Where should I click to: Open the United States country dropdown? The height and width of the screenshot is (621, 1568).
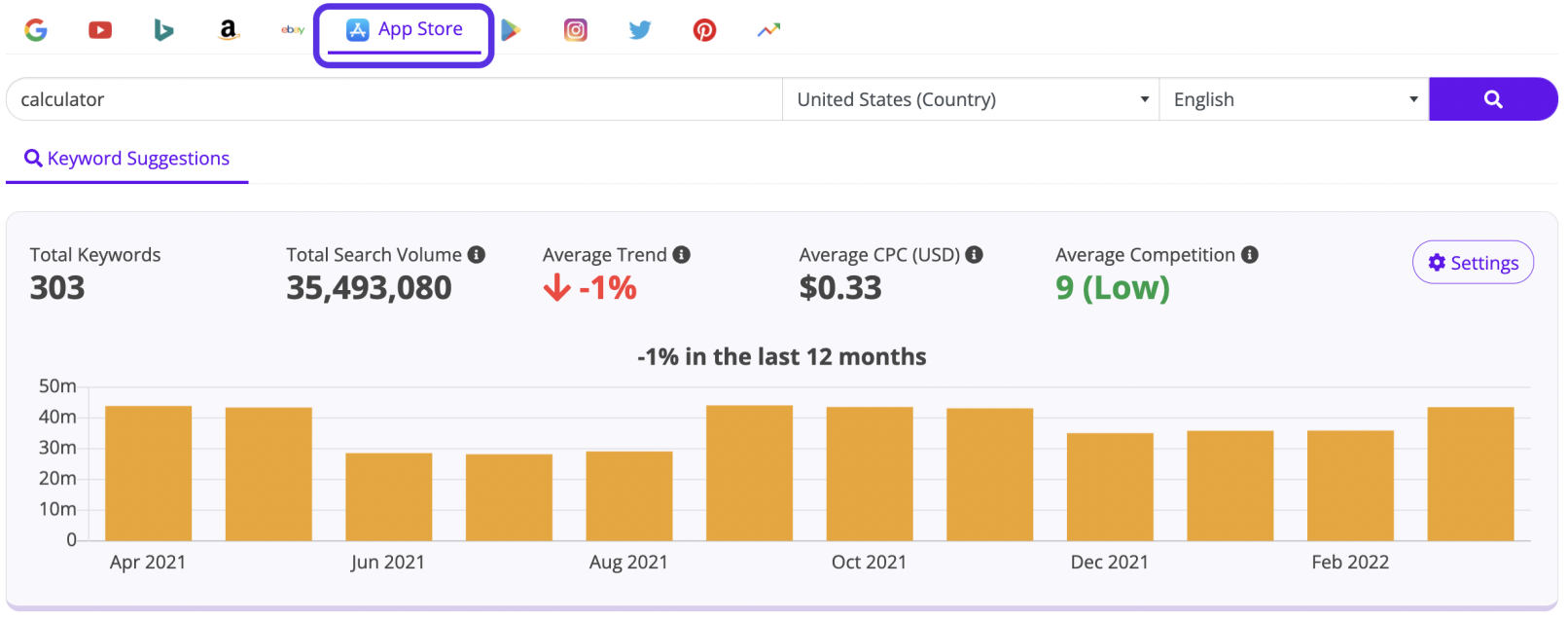pos(970,98)
